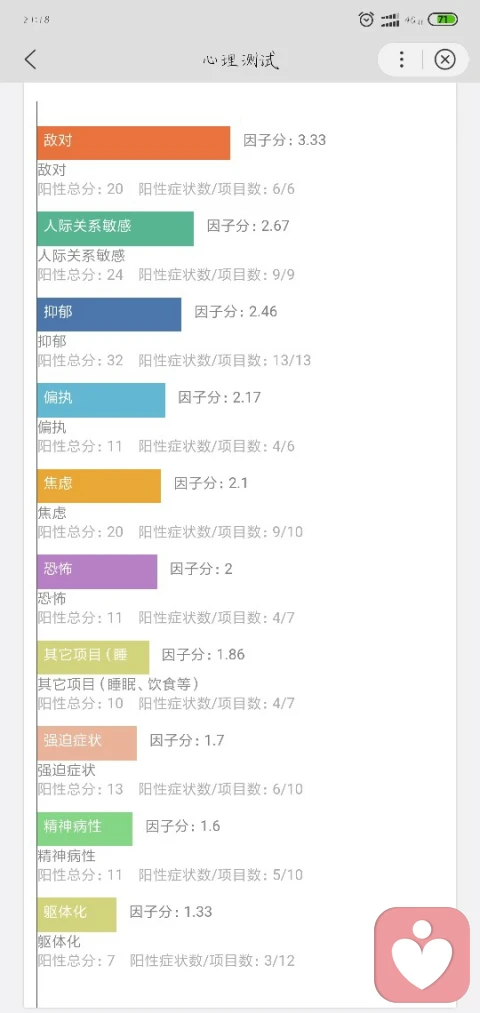The width and height of the screenshot is (480, 1013).
Task: Tap the light blue 偏执 bar
Action: (x=101, y=400)
